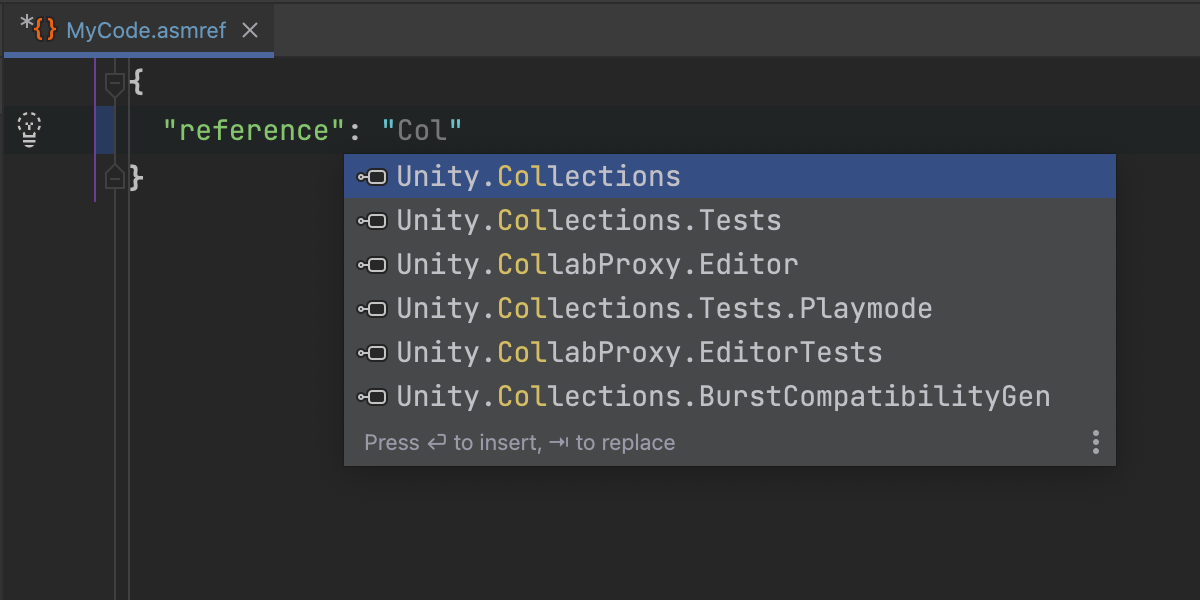Select Unity.Collections.Tests.Playmode entry
The width and height of the screenshot is (1200, 600).
tap(664, 309)
